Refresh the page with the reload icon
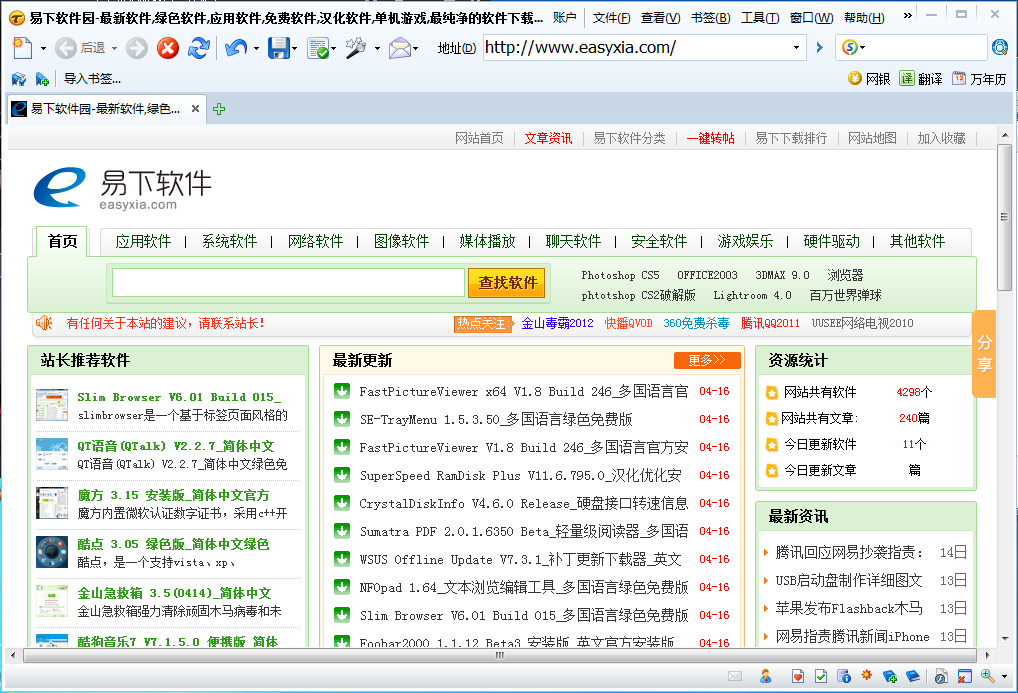Screen dimensions: 1018x693 (x=199, y=48)
